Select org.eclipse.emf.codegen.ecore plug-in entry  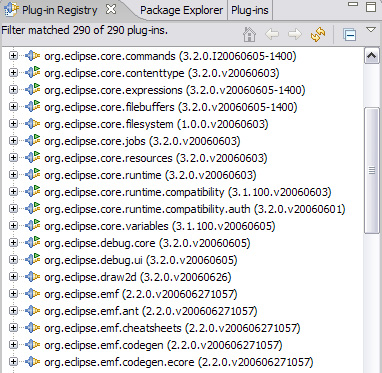(179, 362)
